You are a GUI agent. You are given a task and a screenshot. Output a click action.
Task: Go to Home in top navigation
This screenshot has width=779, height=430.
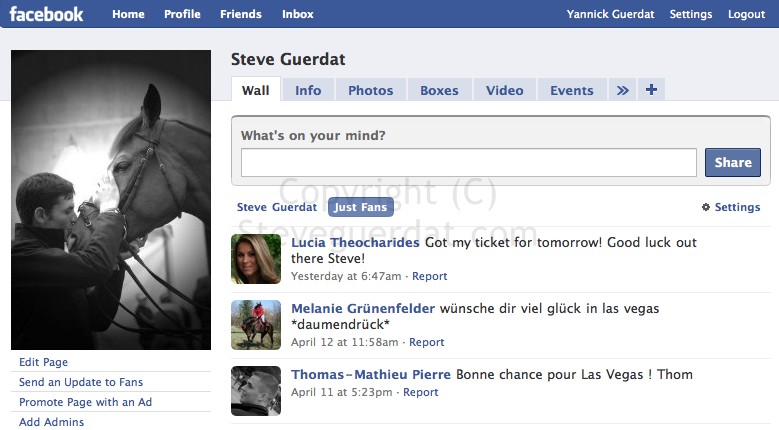coord(128,14)
